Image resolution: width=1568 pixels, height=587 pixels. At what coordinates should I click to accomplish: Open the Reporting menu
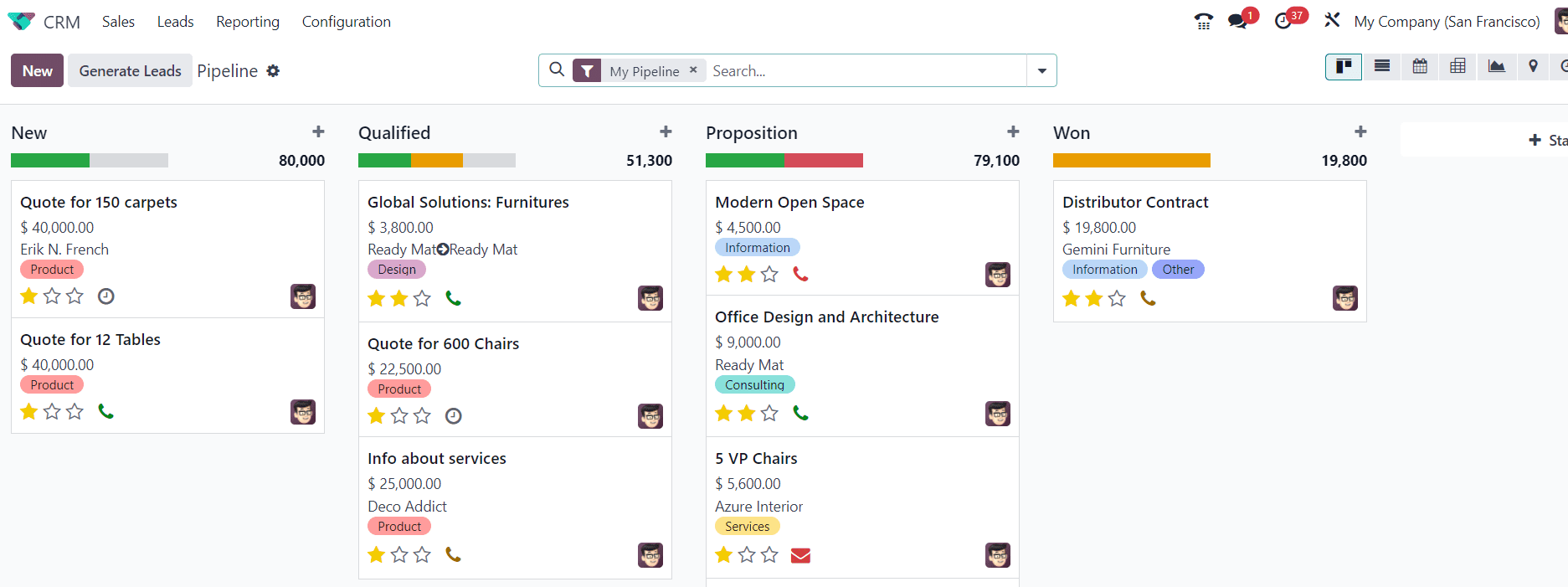(248, 22)
